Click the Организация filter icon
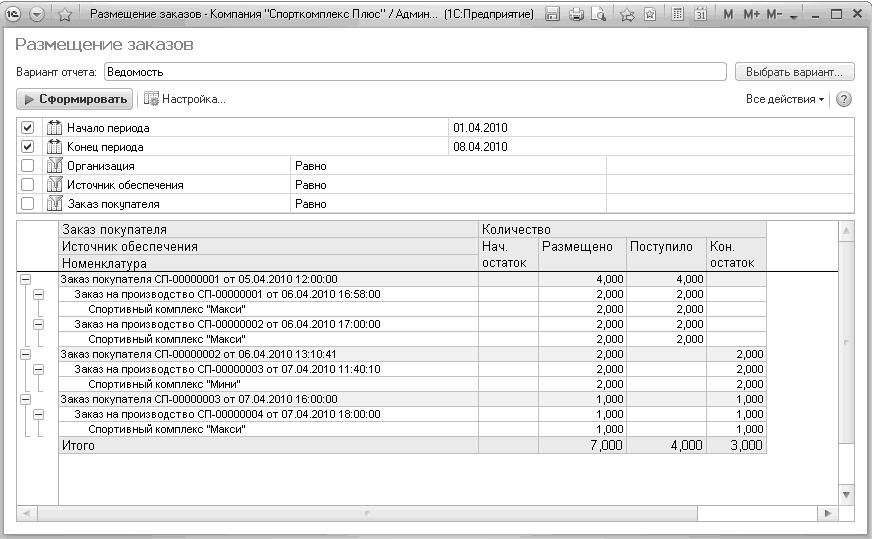This screenshot has width=872, height=539. point(54,165)
